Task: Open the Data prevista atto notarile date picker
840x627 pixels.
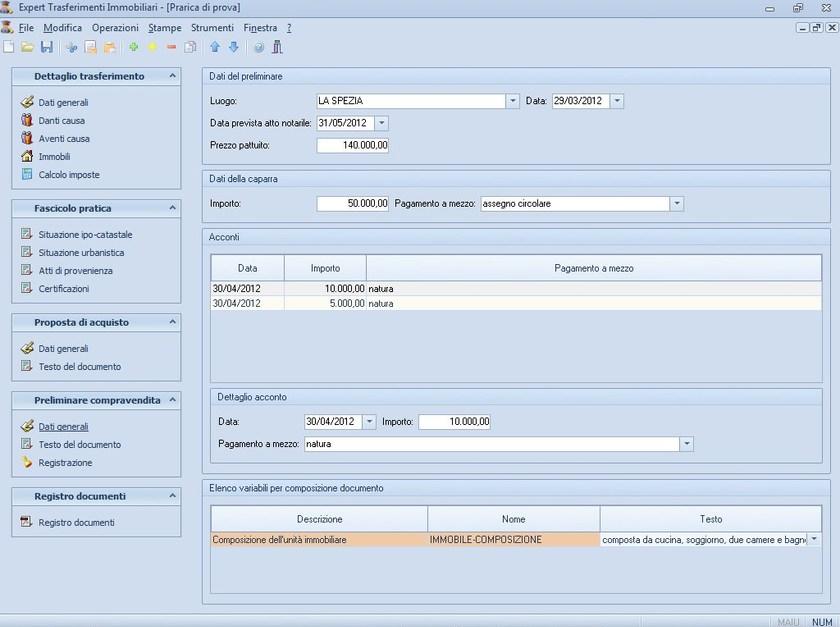Action: (x=381, y=123)
